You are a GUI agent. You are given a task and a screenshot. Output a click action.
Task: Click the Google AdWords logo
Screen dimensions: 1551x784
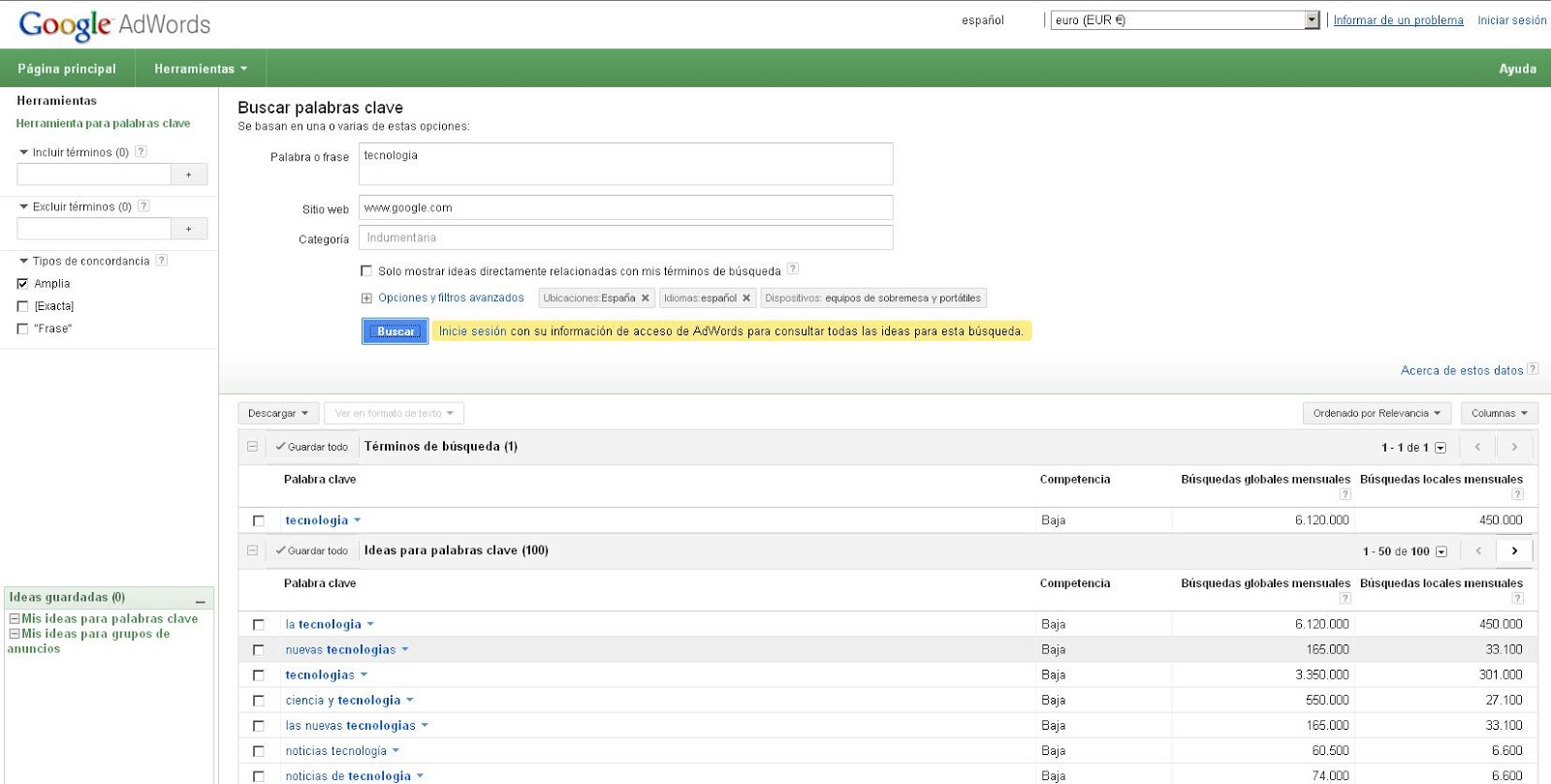pyautogui.click(x=114, y=24)
